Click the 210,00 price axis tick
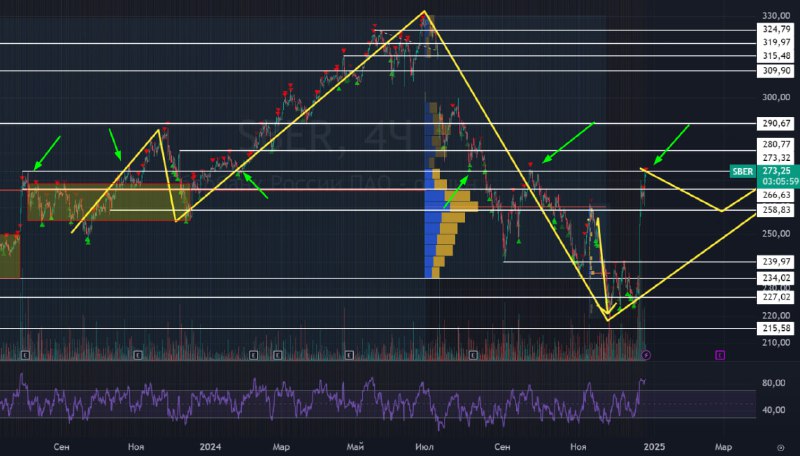 click(x=776, y=343)
